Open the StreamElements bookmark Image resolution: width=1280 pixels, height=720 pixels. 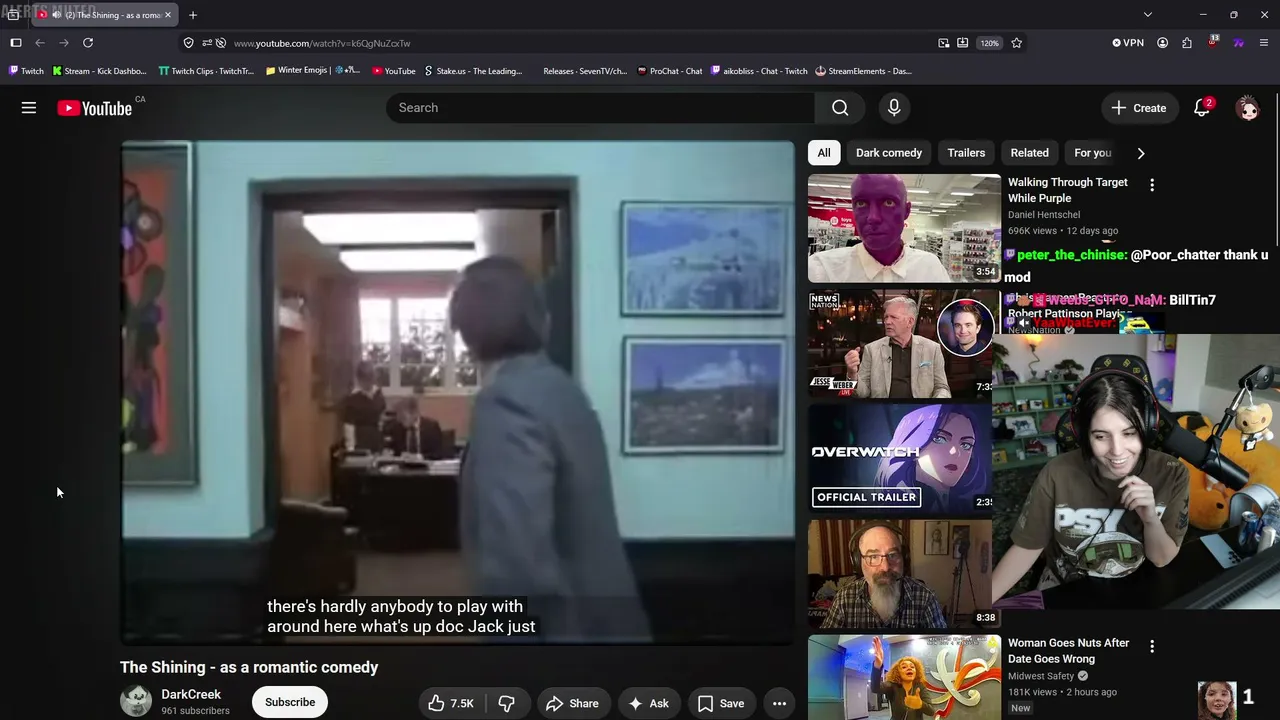click(x=864, y=71)
